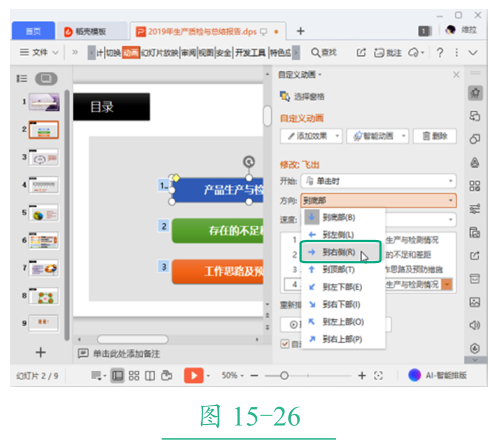Image resolution: width=497 pixels, height=445 pixels.
Task: Click 添加效果 button
Action: tap(311, 136)
